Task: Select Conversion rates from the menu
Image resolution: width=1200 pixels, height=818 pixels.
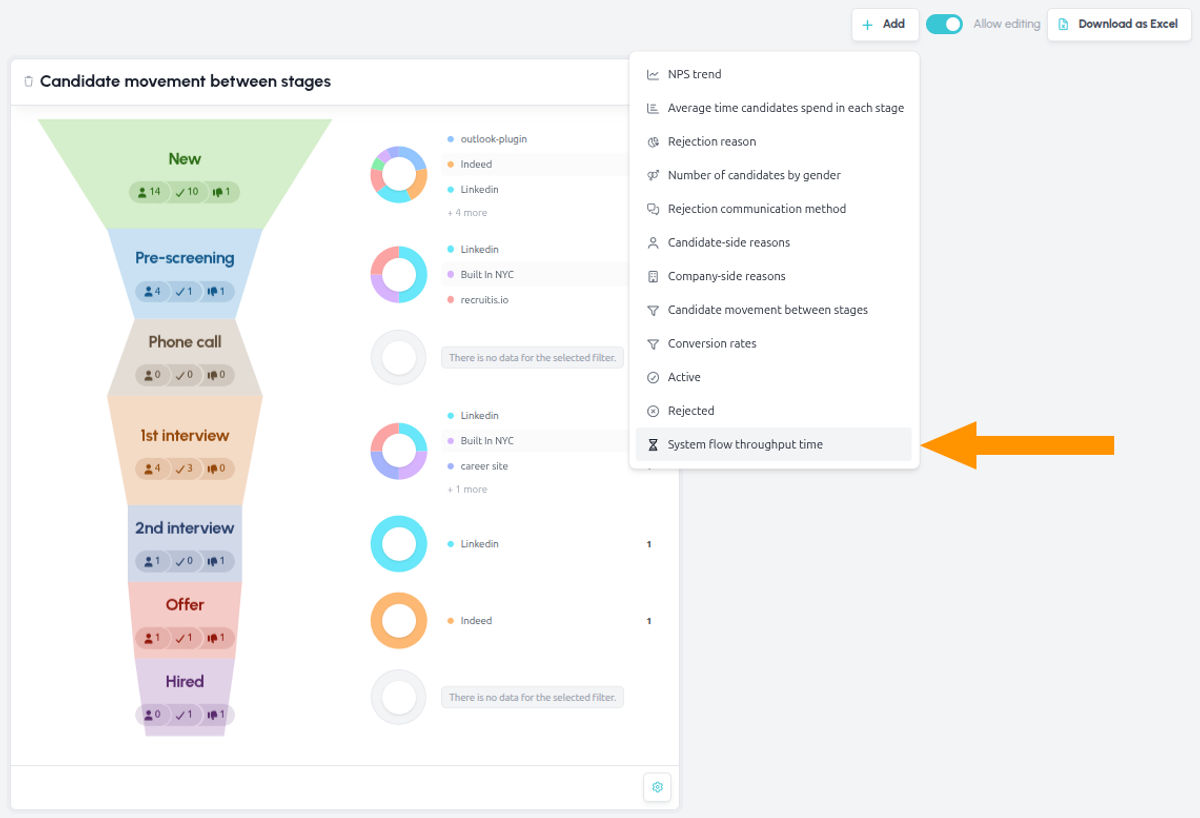Action: coord(774,344)
